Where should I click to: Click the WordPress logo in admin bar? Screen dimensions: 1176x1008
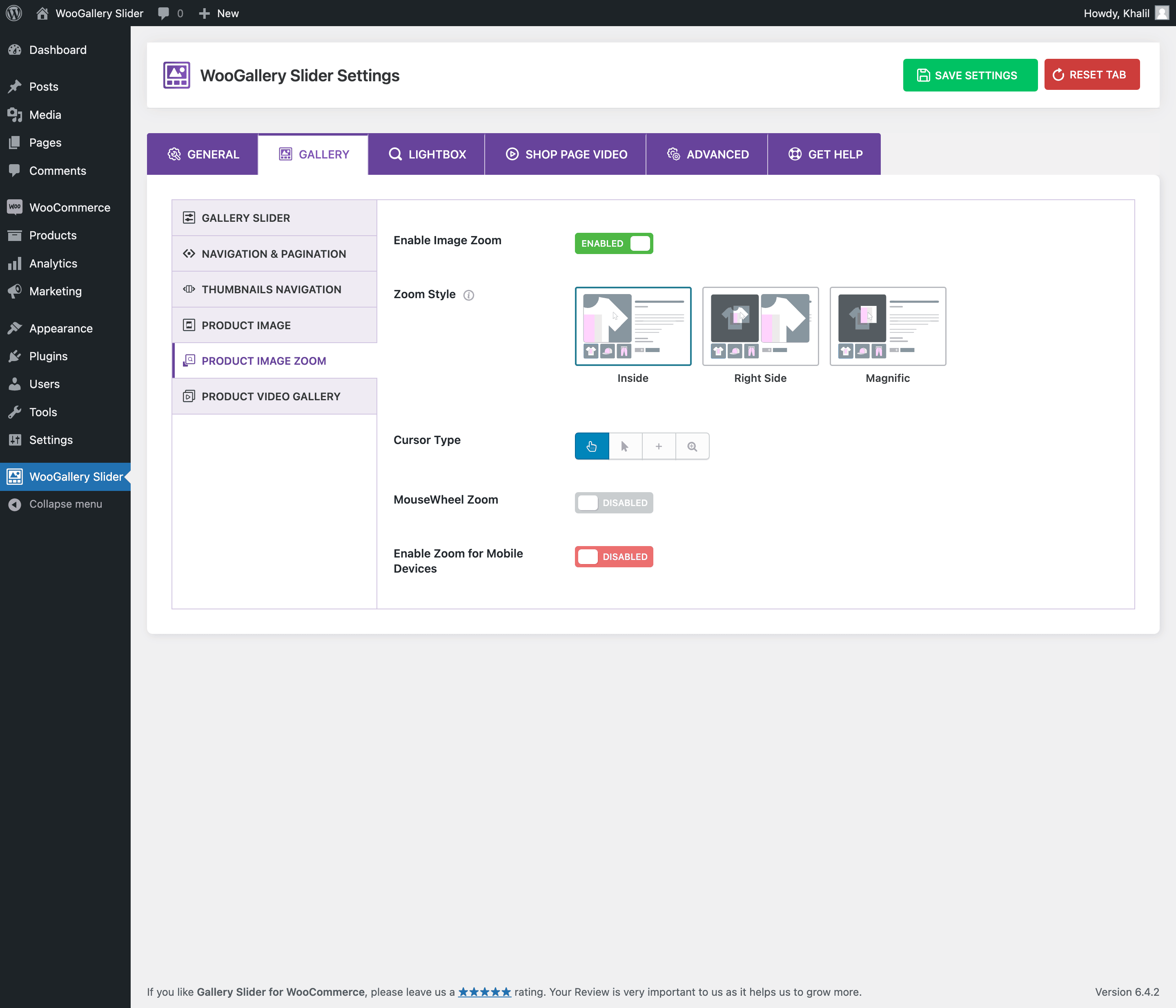point(13,13)
